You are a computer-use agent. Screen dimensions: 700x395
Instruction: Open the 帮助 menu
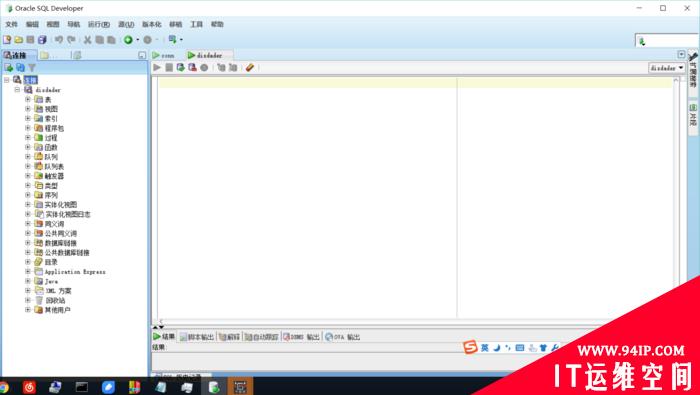coord(217,24)
